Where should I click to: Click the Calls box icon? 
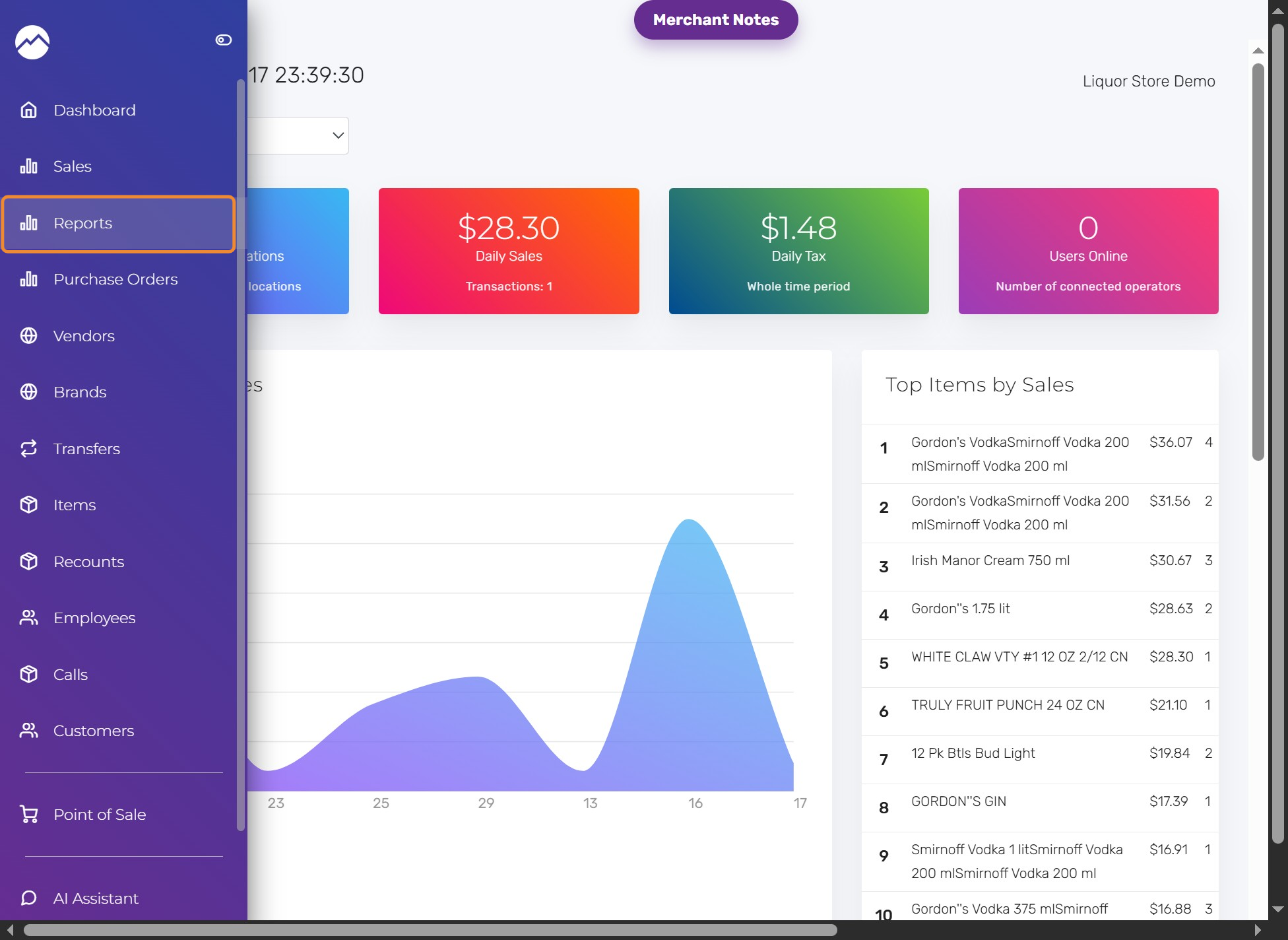click(x=29, y=675)
